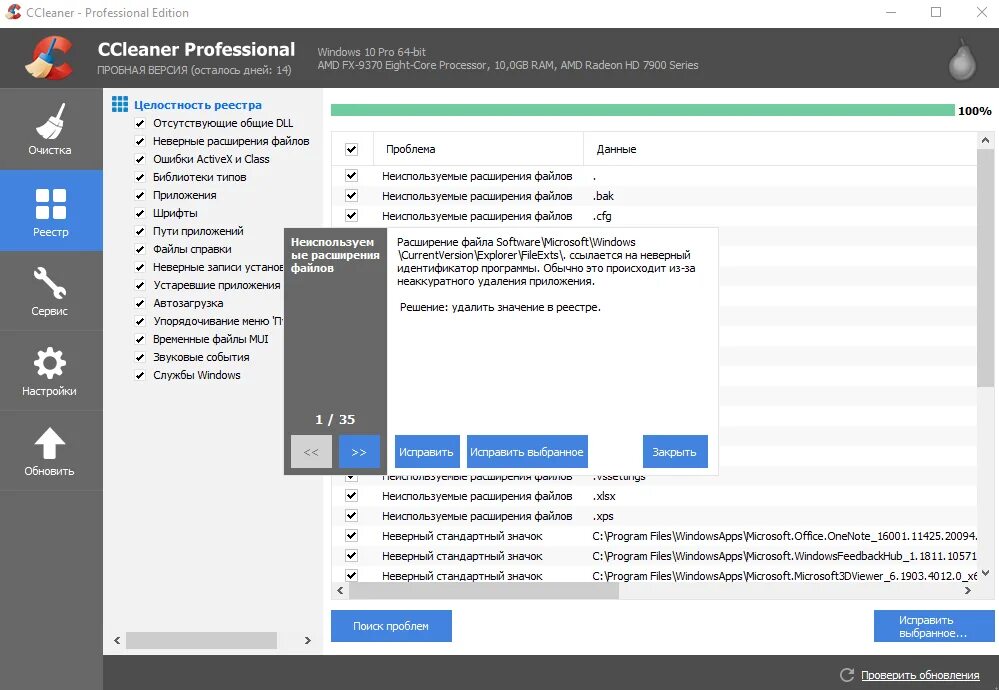Viewport: 999px width, 690px height.
Task: Click results horizontal scroll left arrow
Action: click(340, 591)
